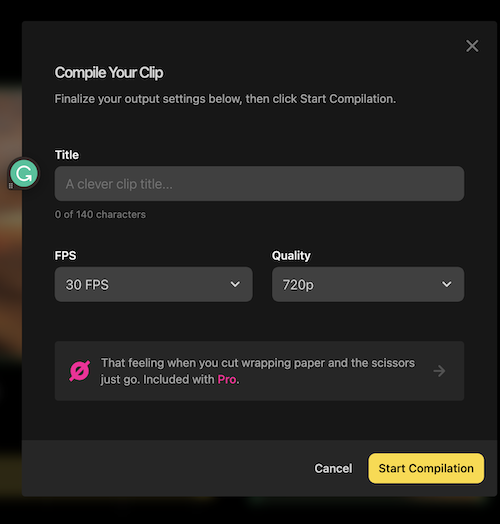Cancel the clip compilation
Screen dimensions: 500x524
pos(333,469)
